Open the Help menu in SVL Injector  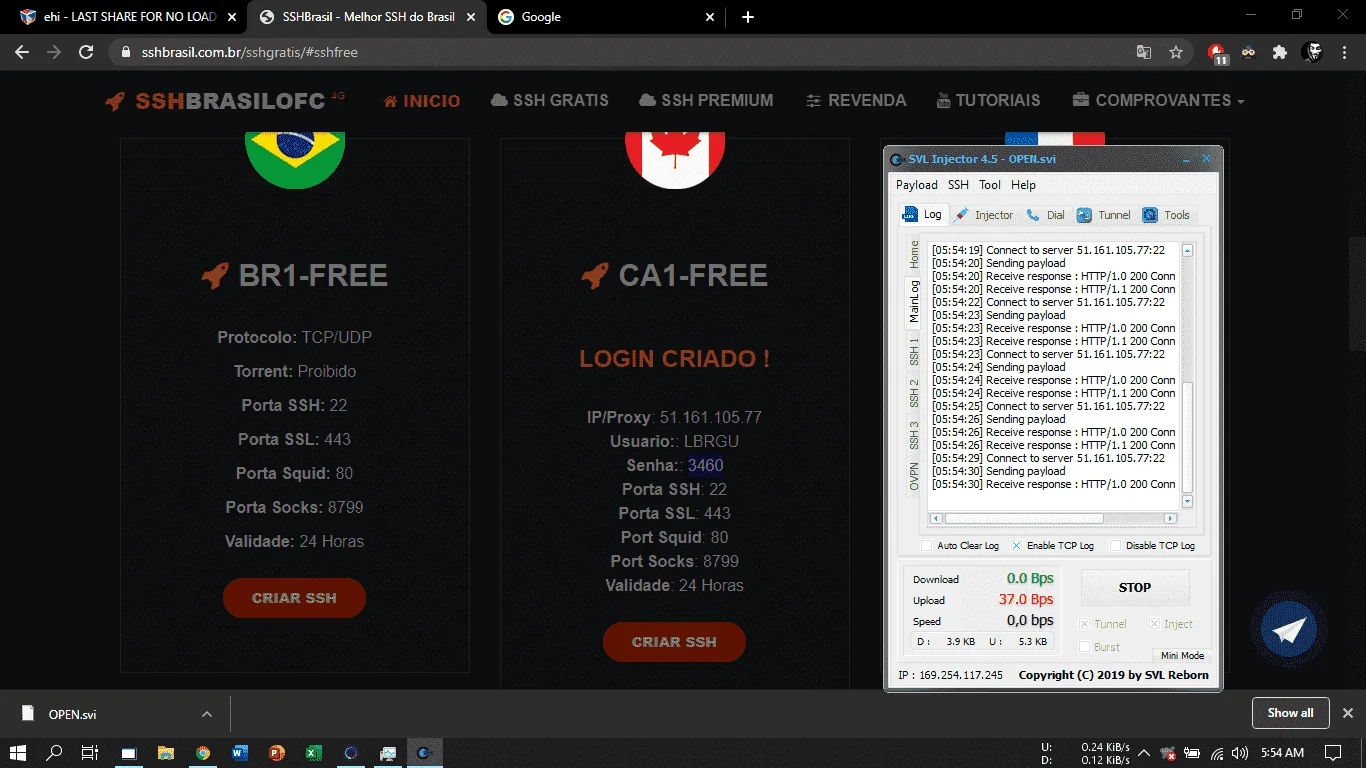pos(1023,185)
